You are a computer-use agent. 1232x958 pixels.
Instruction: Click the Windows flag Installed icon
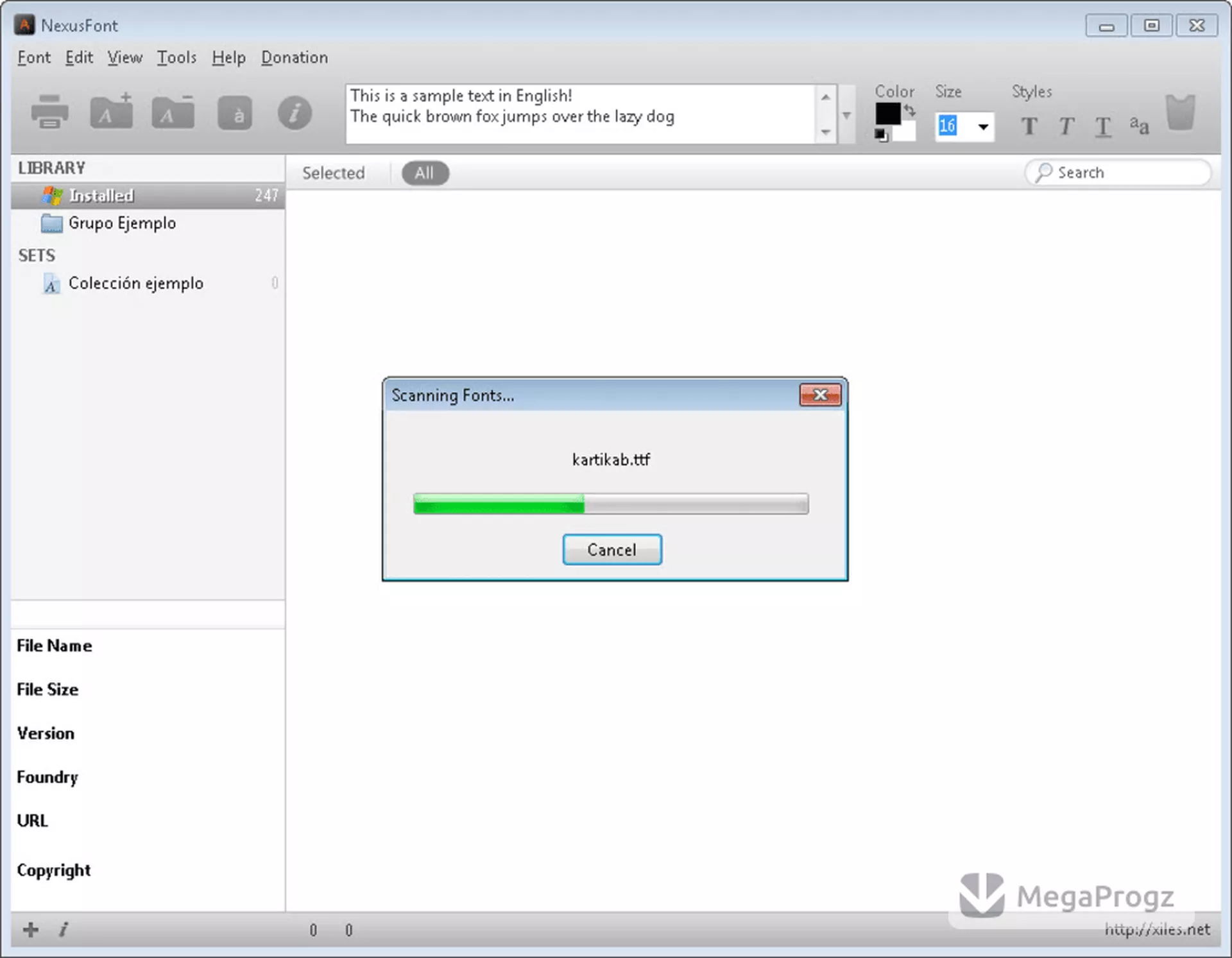(53, 195)
